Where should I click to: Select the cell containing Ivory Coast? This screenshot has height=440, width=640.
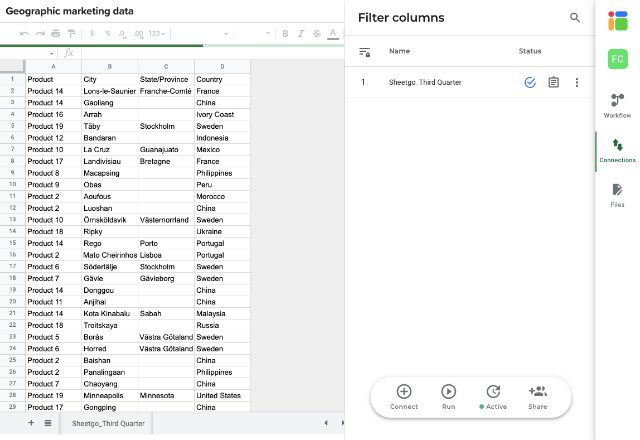tap(222, 114)
